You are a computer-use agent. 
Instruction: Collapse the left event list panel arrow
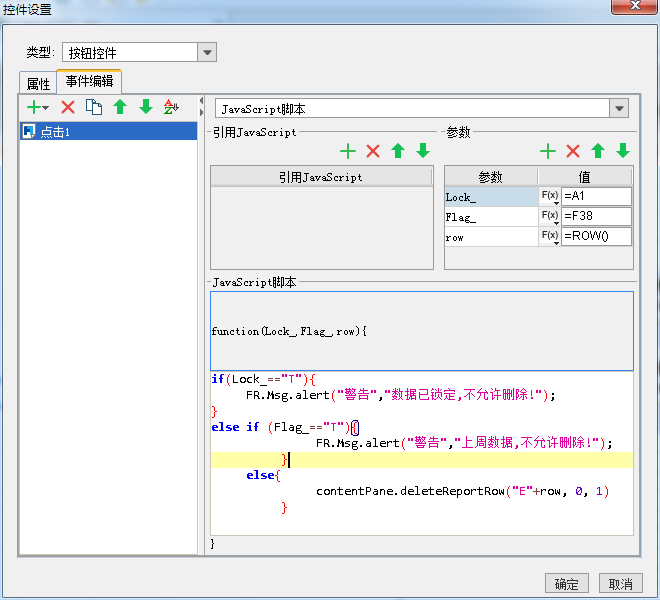click(201, 101)
